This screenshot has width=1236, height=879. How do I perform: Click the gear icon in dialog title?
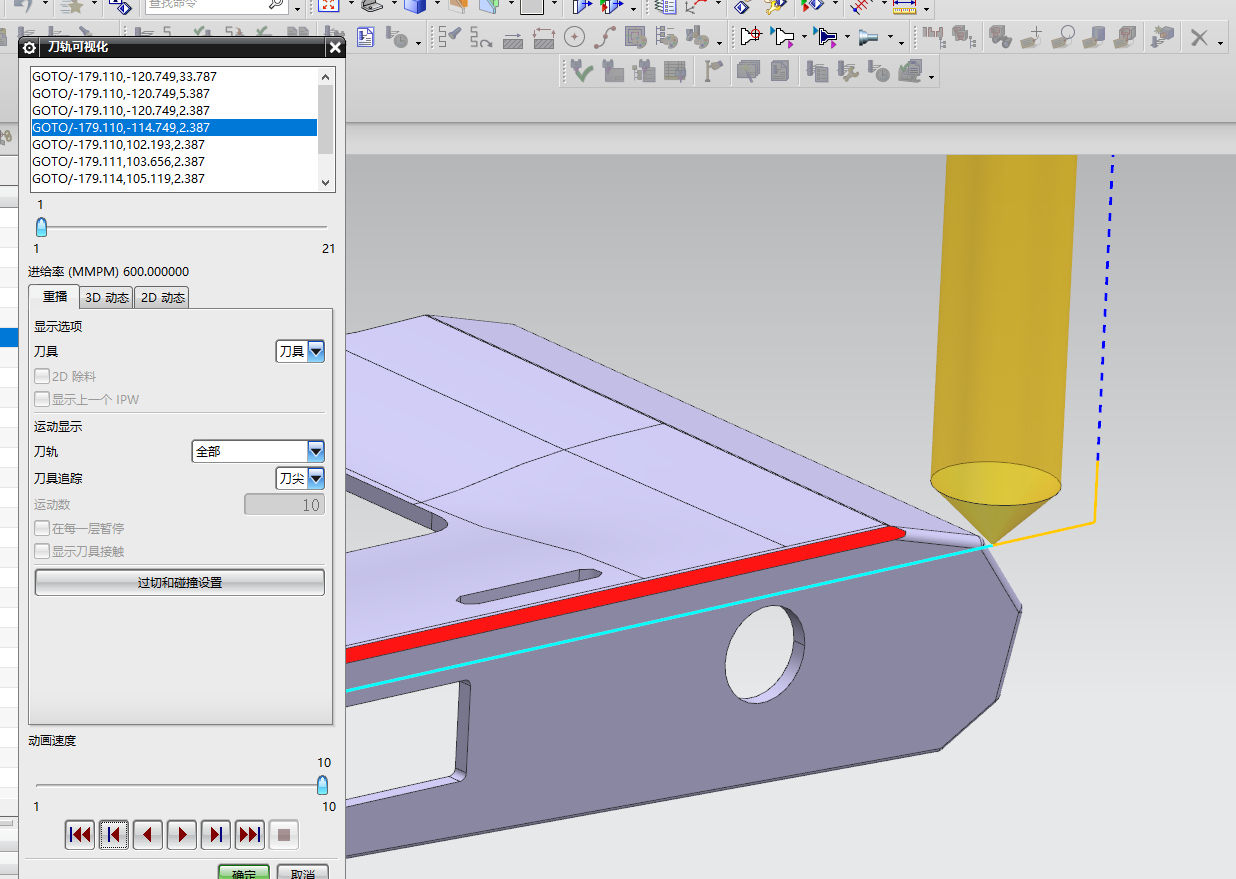pos(29,47)
